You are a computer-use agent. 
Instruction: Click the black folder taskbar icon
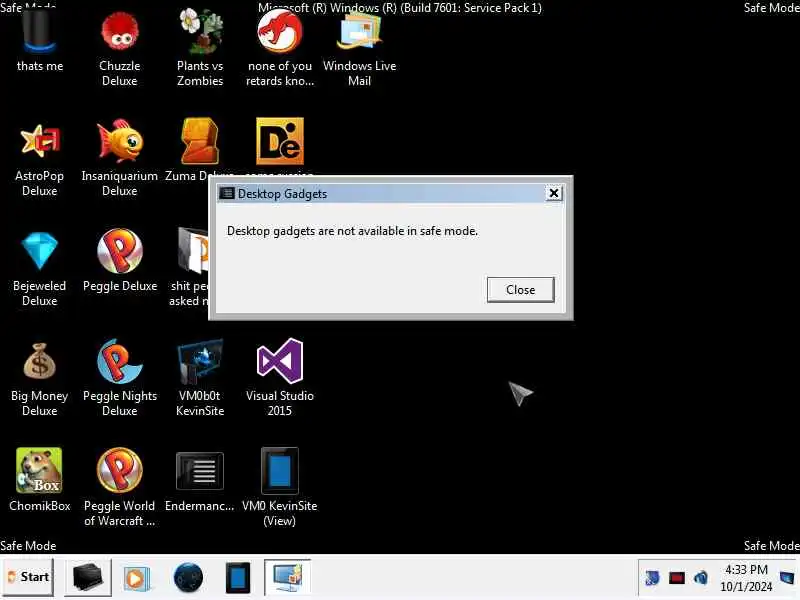point(87,577)
